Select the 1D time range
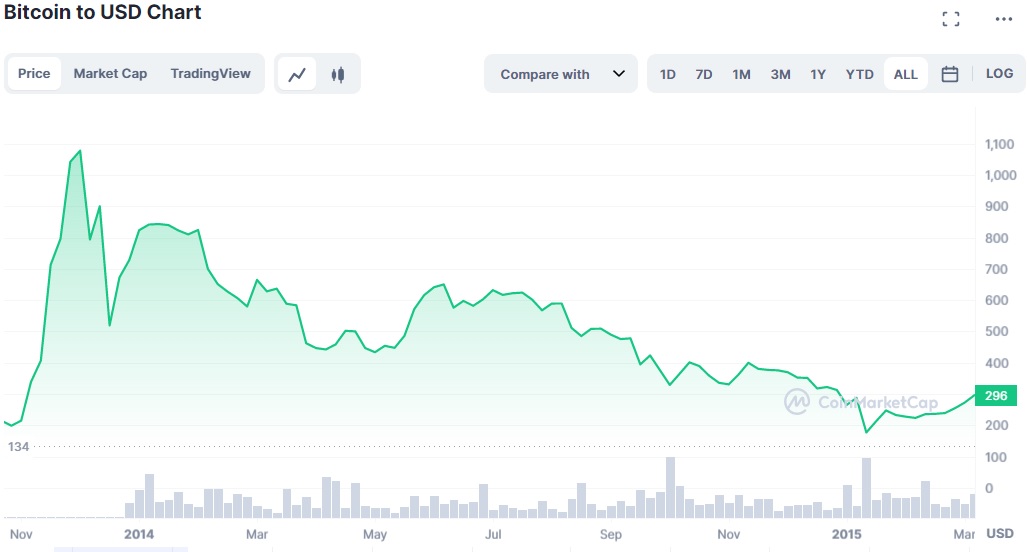1027x552 pixels. (667, 74)
